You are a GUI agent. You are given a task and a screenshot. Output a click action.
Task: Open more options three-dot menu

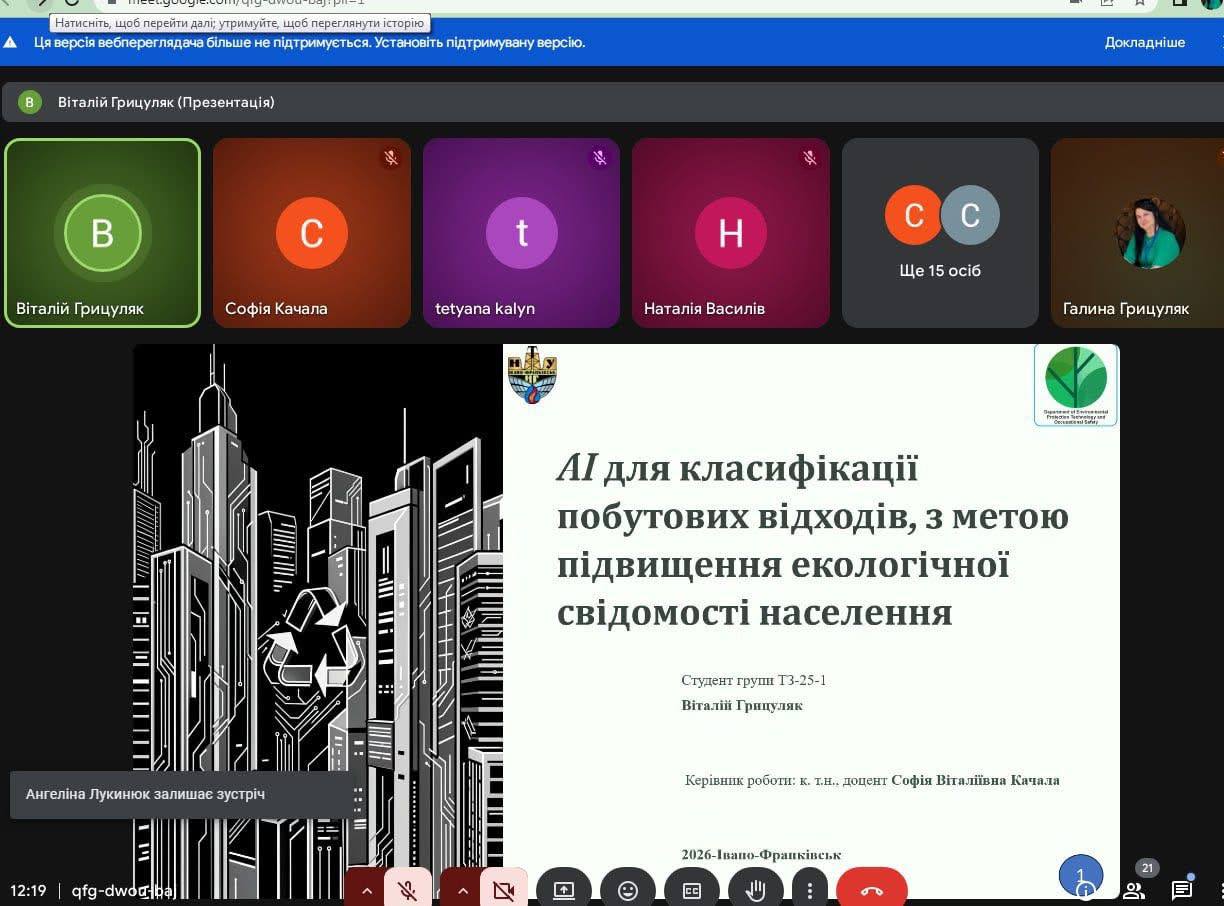point(809,889)
